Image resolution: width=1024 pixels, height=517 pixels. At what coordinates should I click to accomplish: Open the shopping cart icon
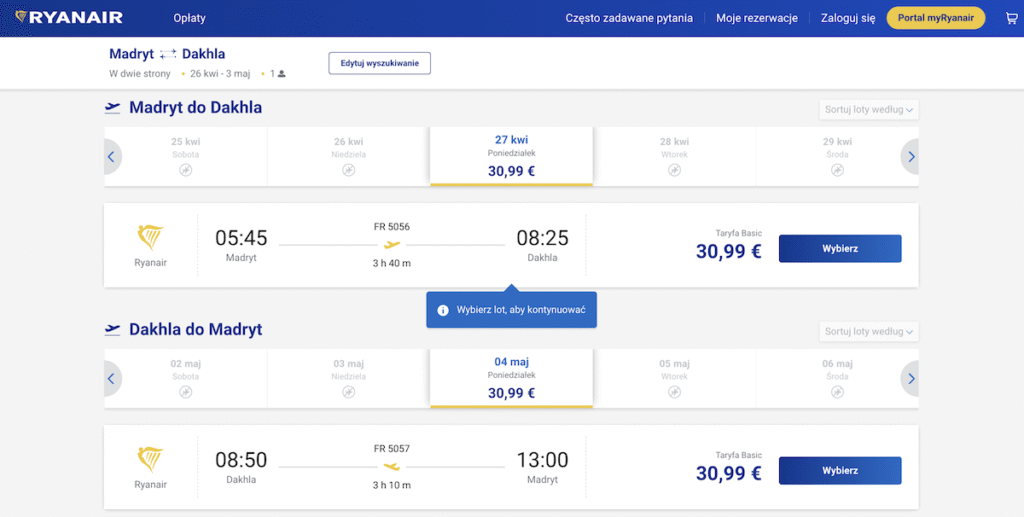point(1010,18)
